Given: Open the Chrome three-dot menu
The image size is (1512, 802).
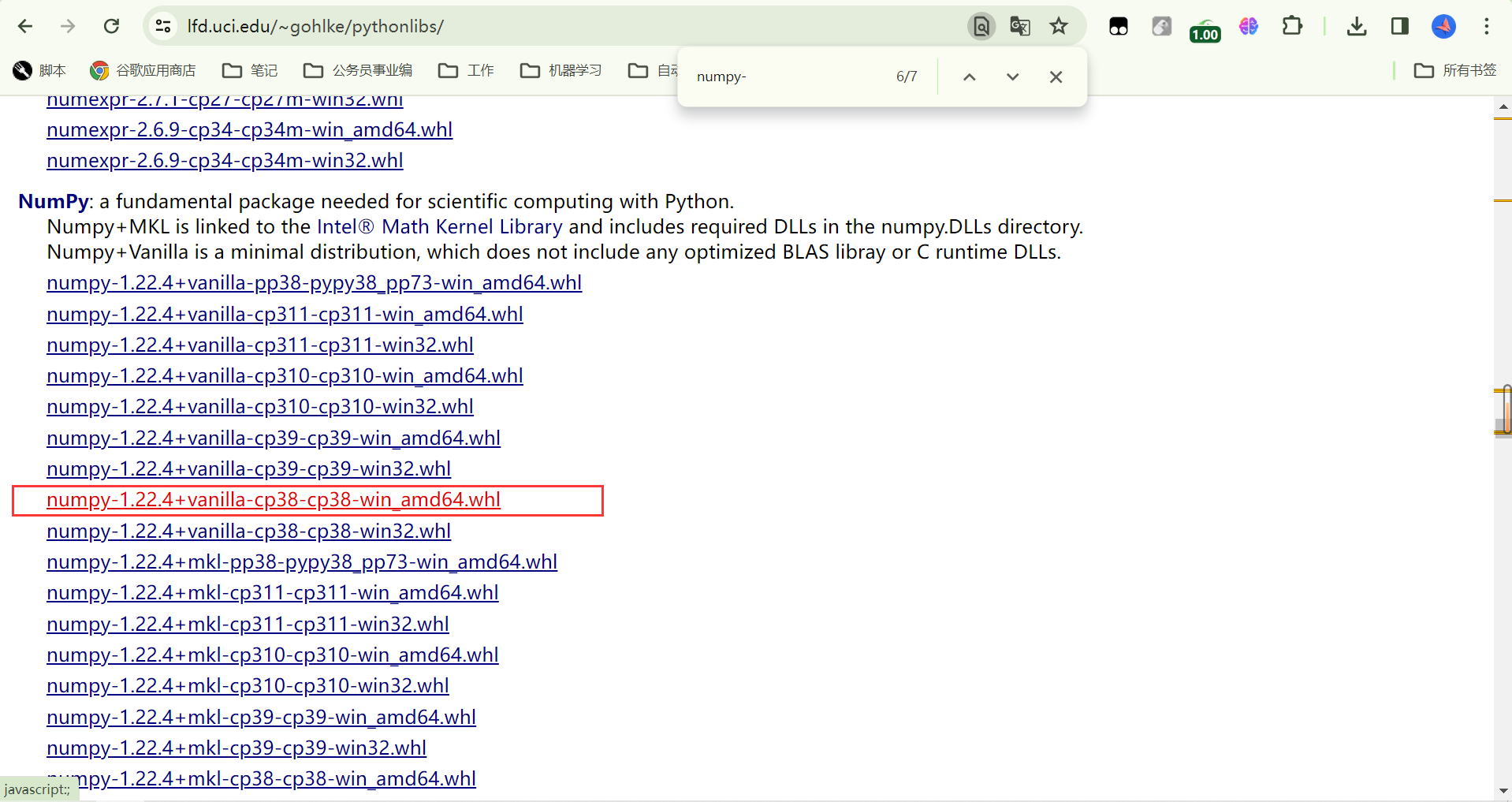Looking at the screenshot, I should point(1487,26).
